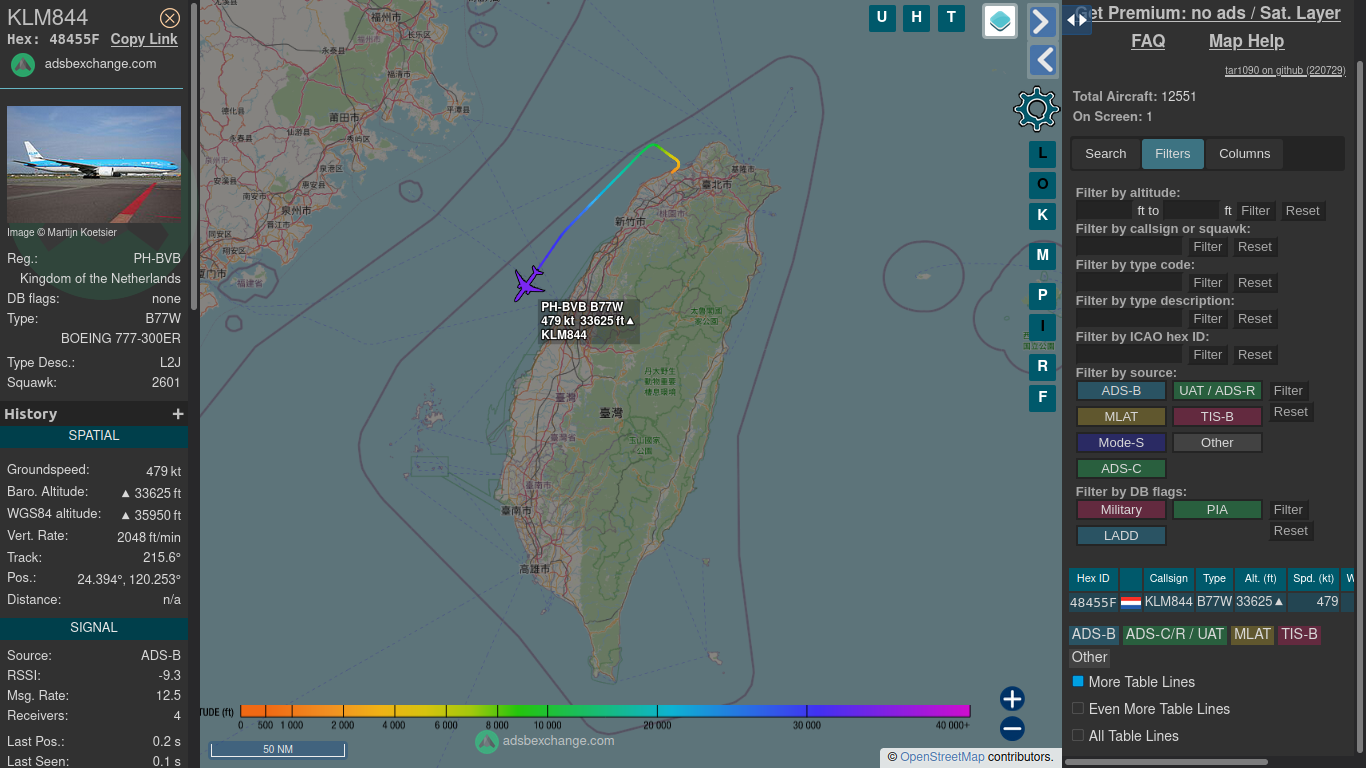
Task: Open the aircraft photo thumbnail
Action: (94, 164)
